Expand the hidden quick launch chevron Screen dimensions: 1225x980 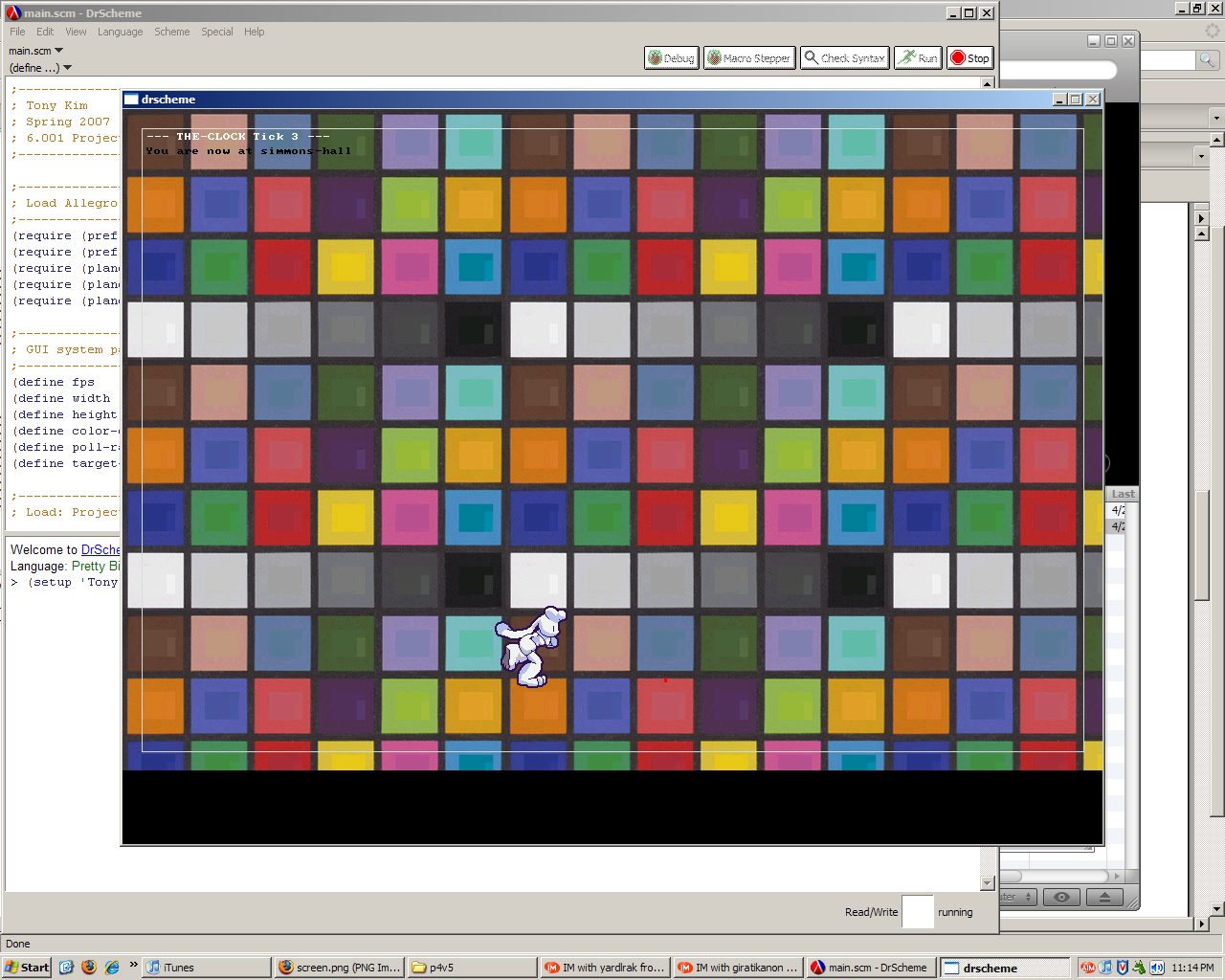(x=133, y=965)
